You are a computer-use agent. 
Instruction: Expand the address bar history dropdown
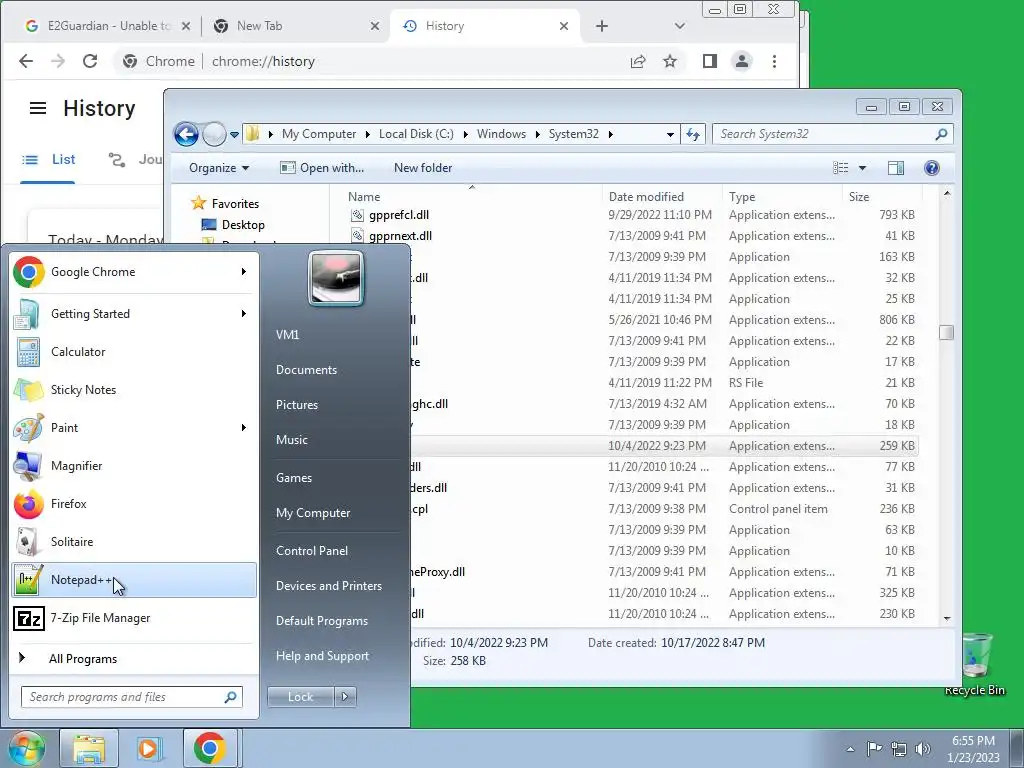670,135
